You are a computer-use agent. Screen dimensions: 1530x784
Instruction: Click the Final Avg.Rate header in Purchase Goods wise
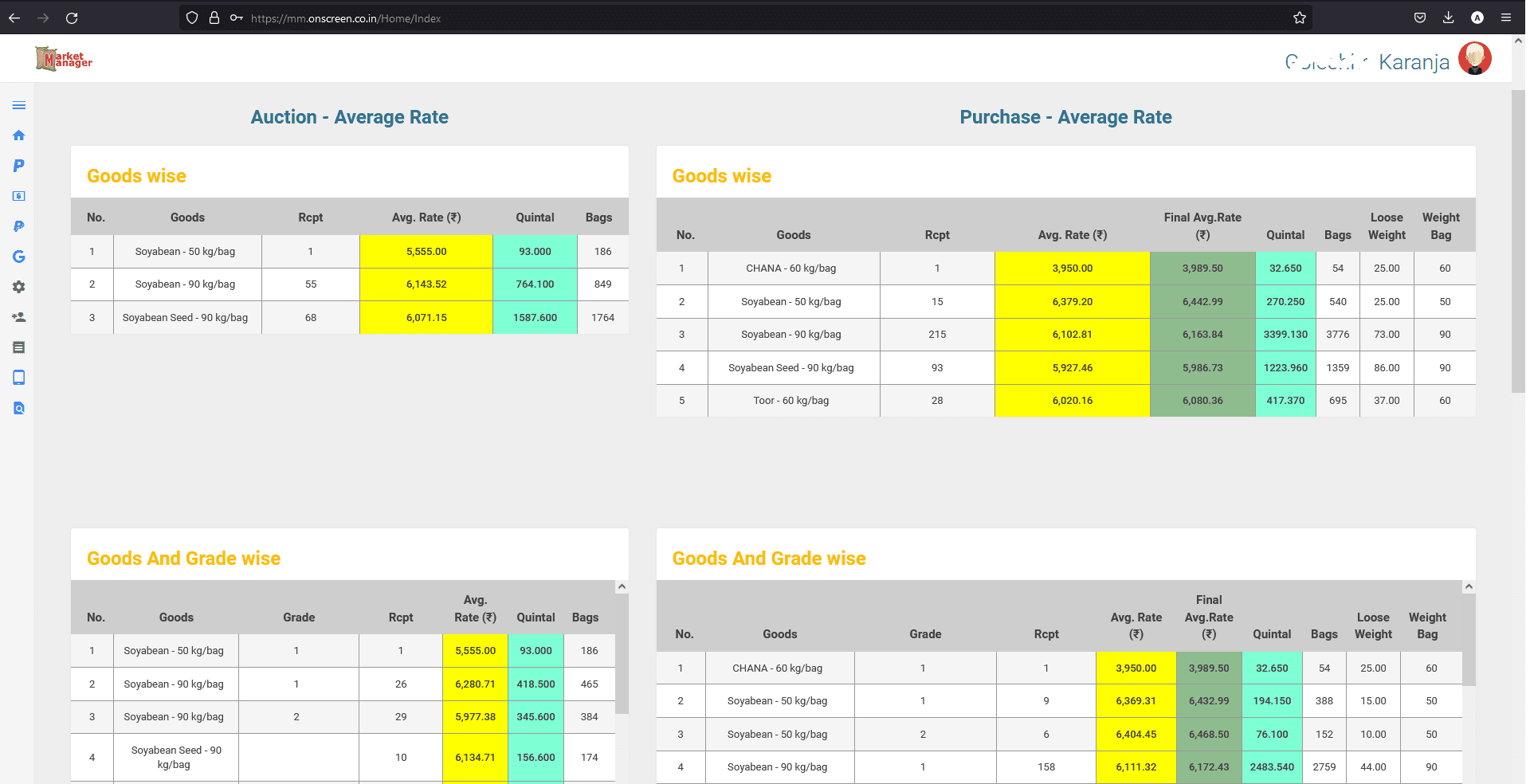1202,226
